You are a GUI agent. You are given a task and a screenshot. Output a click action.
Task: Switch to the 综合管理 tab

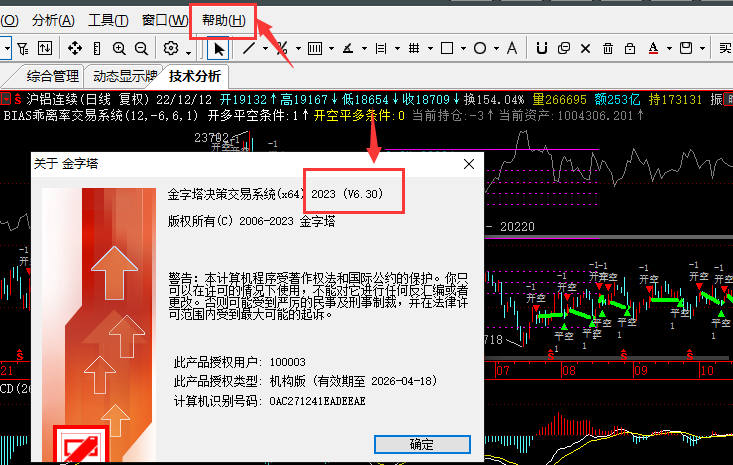52,76
